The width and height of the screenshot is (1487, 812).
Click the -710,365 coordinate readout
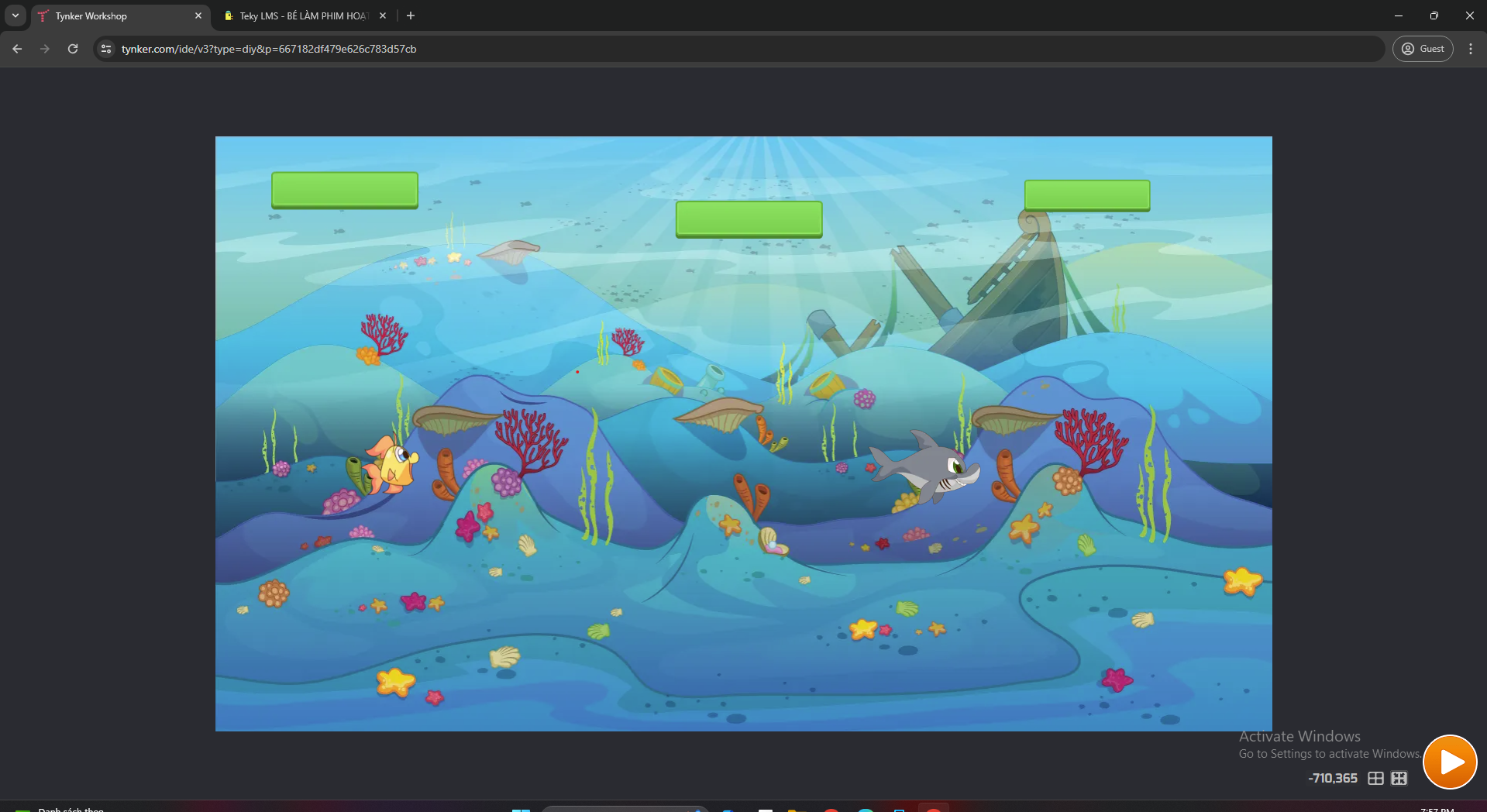click(1333, 778)
